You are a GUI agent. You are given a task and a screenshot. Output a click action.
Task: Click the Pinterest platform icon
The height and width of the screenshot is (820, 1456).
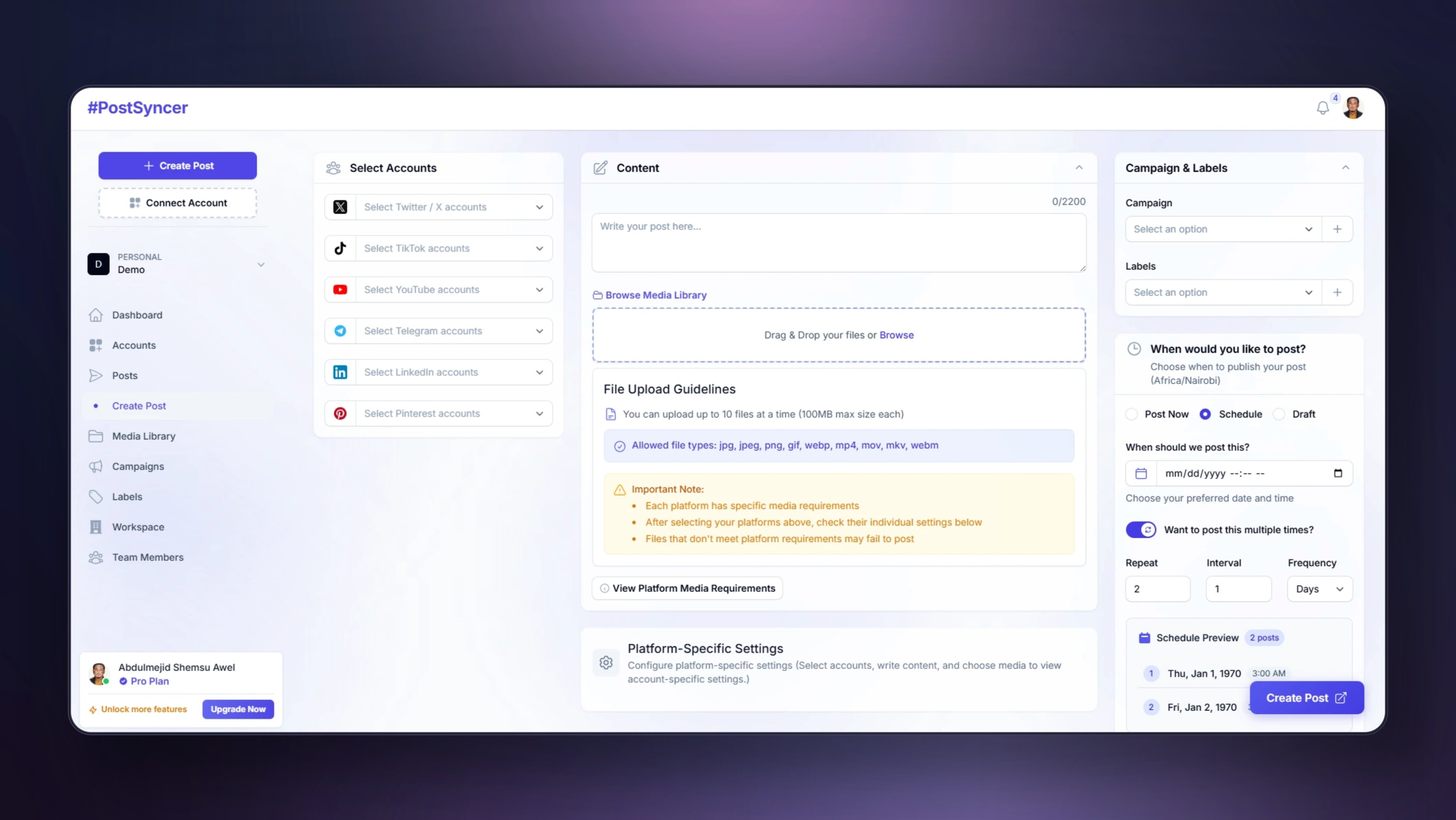click(340, 413)
